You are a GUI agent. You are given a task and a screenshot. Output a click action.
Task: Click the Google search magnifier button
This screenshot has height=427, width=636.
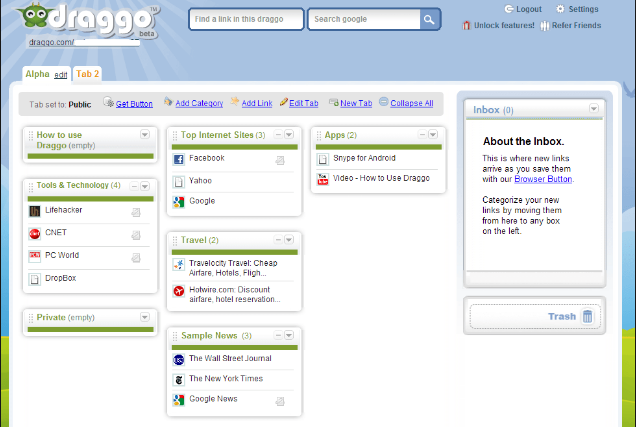click(429, 19)
